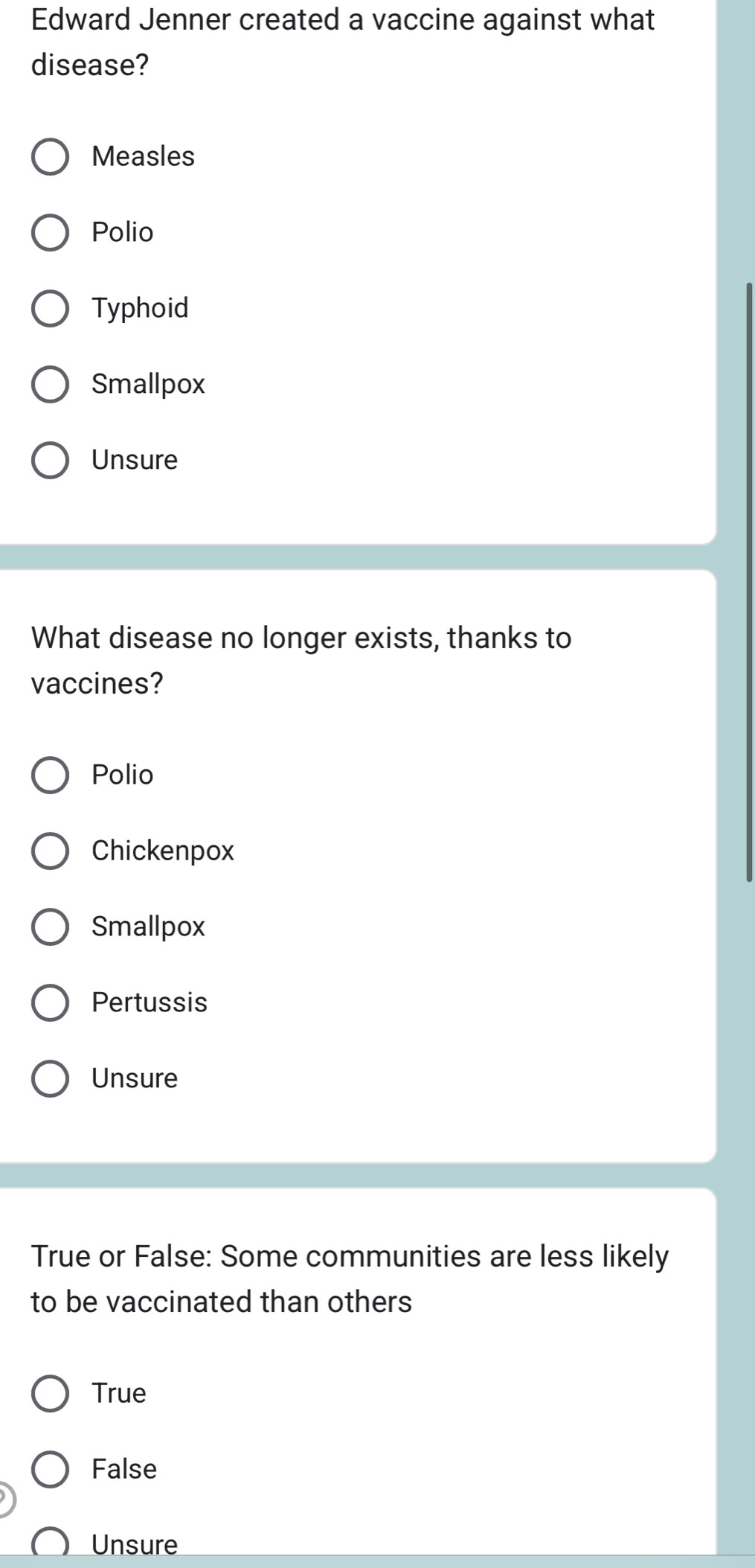Click the Chickenpox answer label text
755x1568 pixels.
pos(162,851)
